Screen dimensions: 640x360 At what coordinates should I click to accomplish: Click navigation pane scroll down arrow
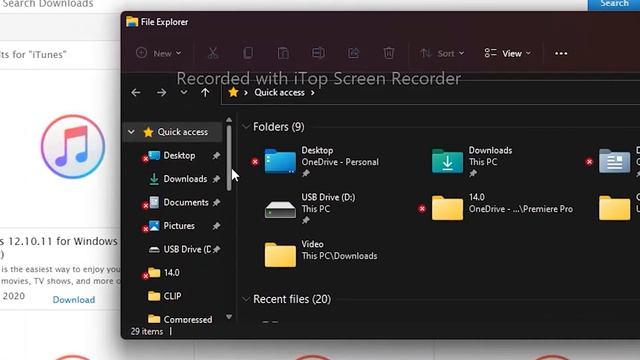[229, 317]
